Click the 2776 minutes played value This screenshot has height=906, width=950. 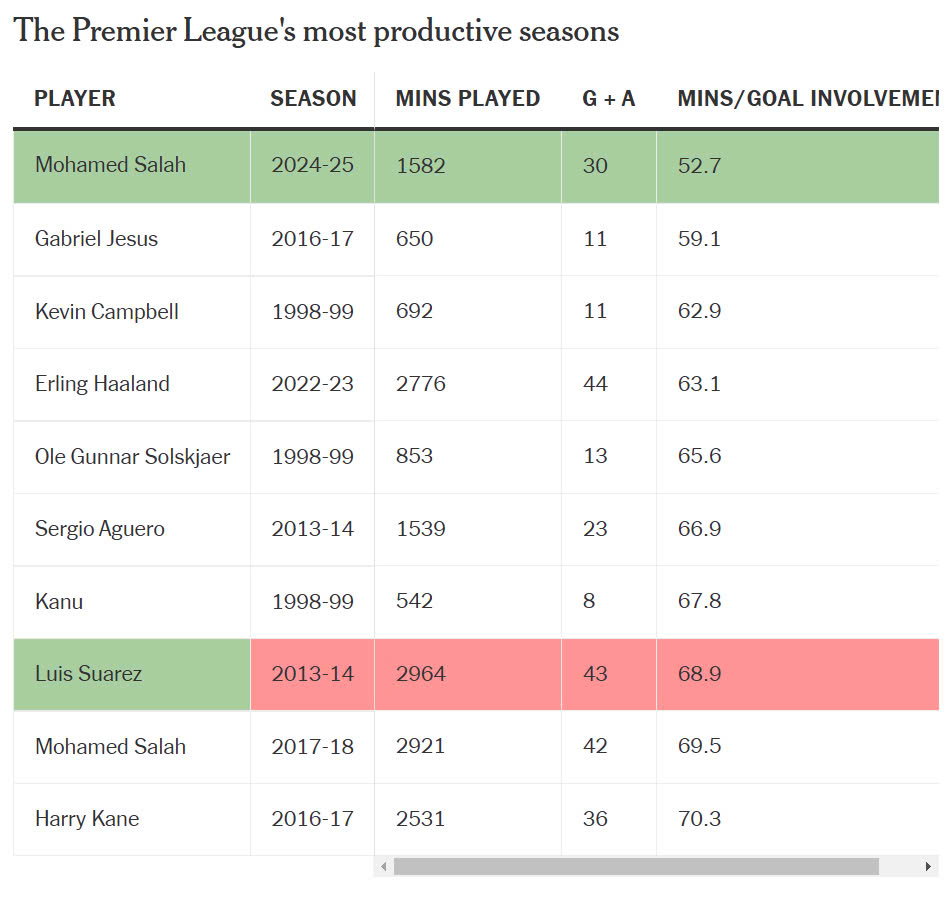pos(420,384)
